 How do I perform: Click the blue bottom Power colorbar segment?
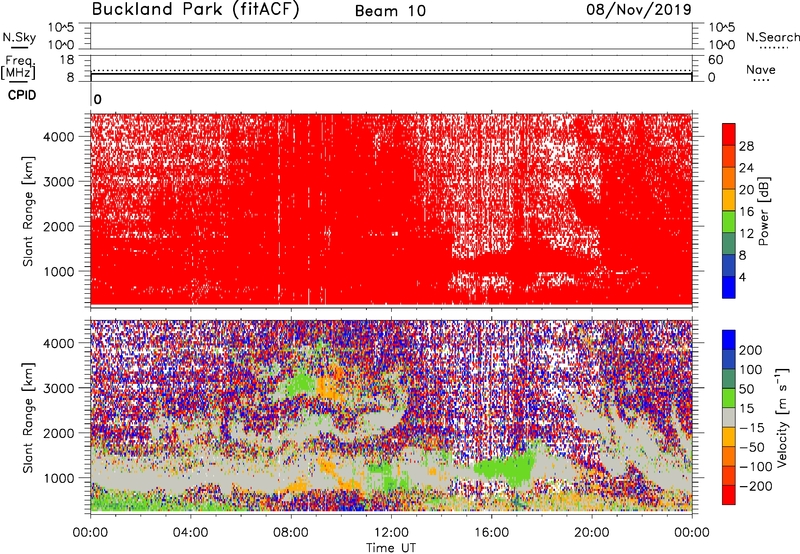(729, 287)
